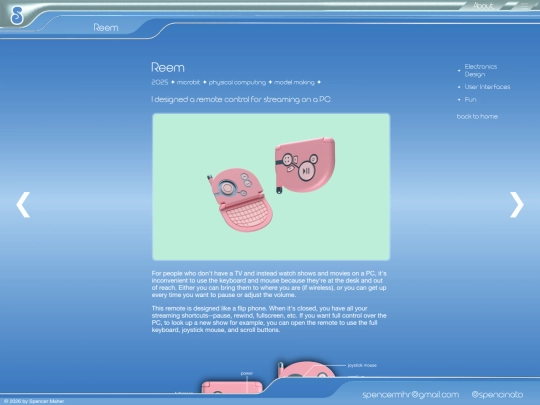Viewport: 540px width, 405px height.
Task: Click the paragraph starting 'This remote is designed'
Action: point(269,319)
